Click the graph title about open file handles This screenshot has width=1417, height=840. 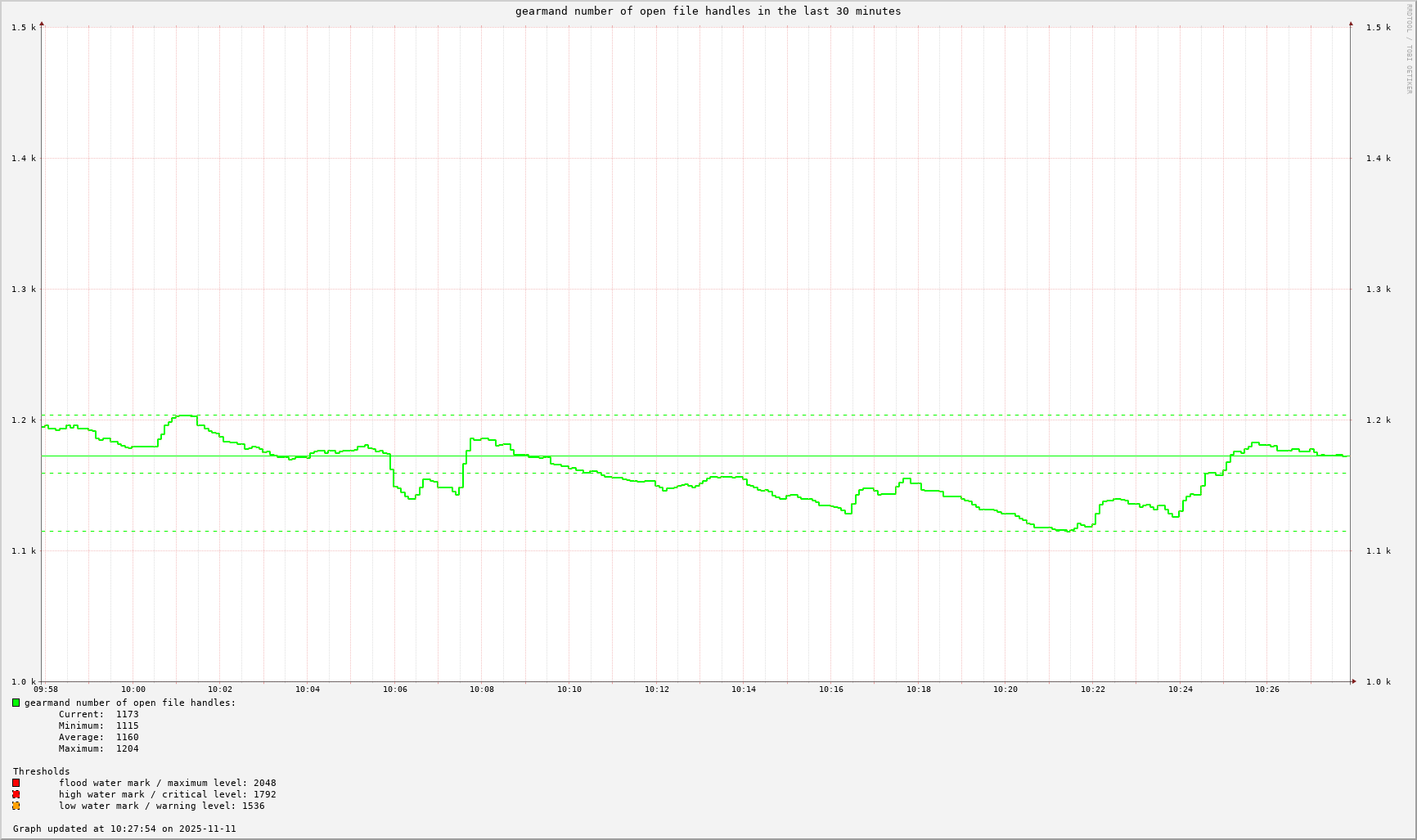click(708, 11)
